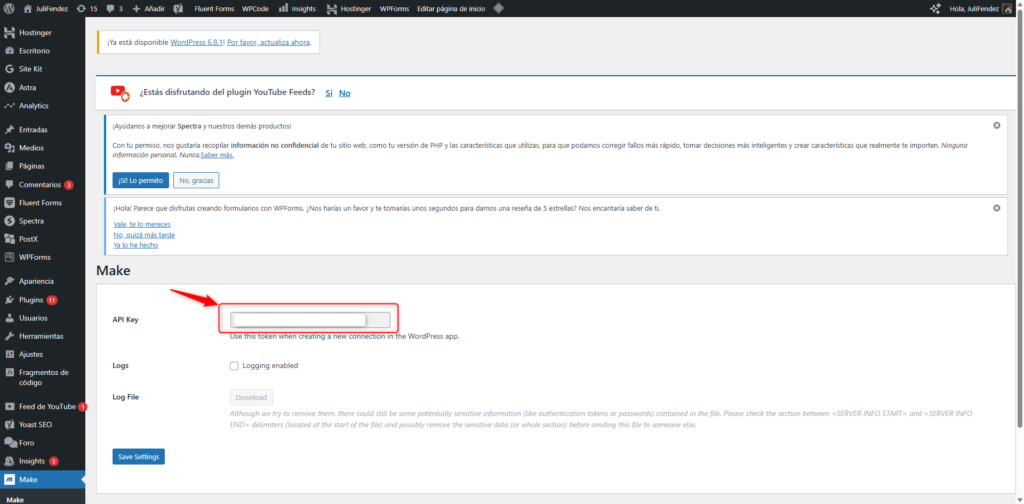
Task: Open Herramientas in the sidebar
Action: pyautogui.click(x=42, y=336)
